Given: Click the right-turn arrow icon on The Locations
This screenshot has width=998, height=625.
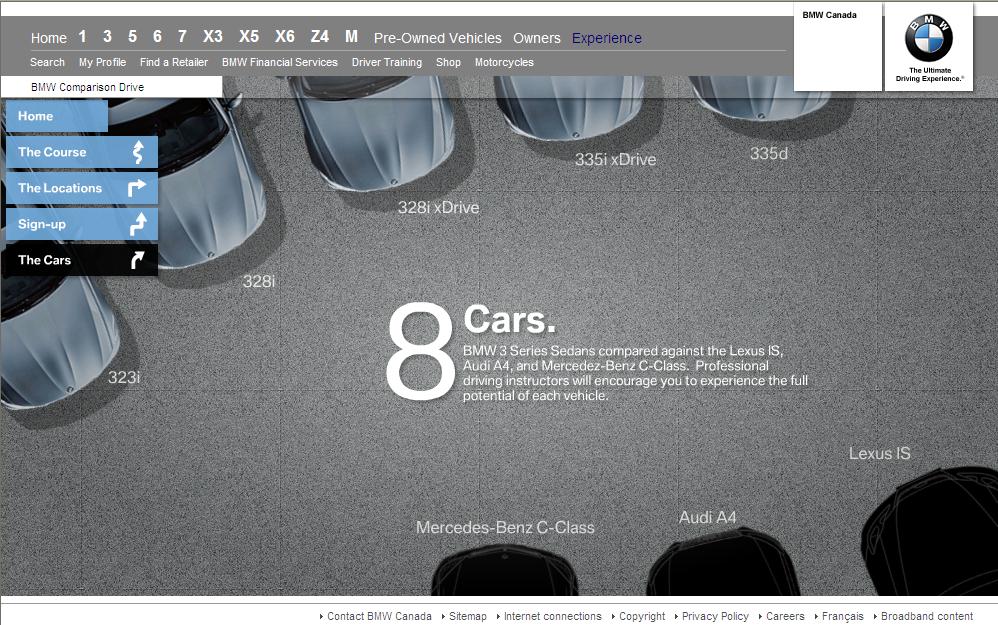Looking at the screenshot, I should (137, 188).
